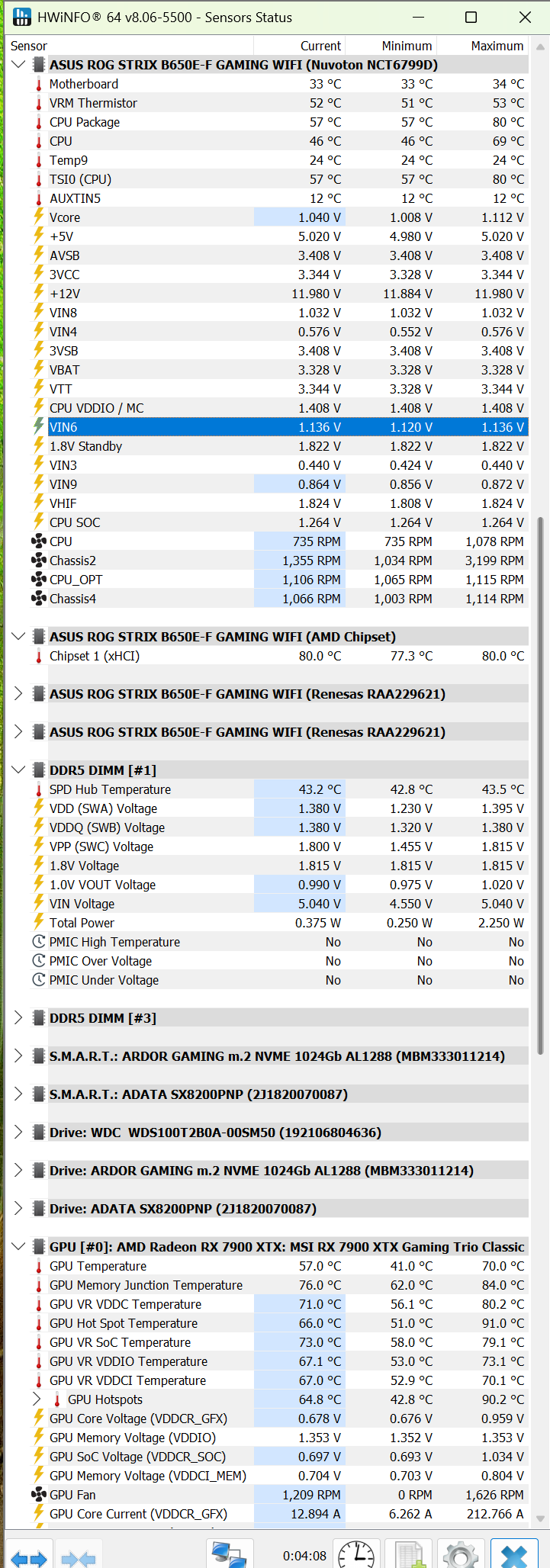Image resolution: width=550 pixels, height=1568 pixels.
Task: Click the blue X close sensors icon
Action: pos(515,1556)
